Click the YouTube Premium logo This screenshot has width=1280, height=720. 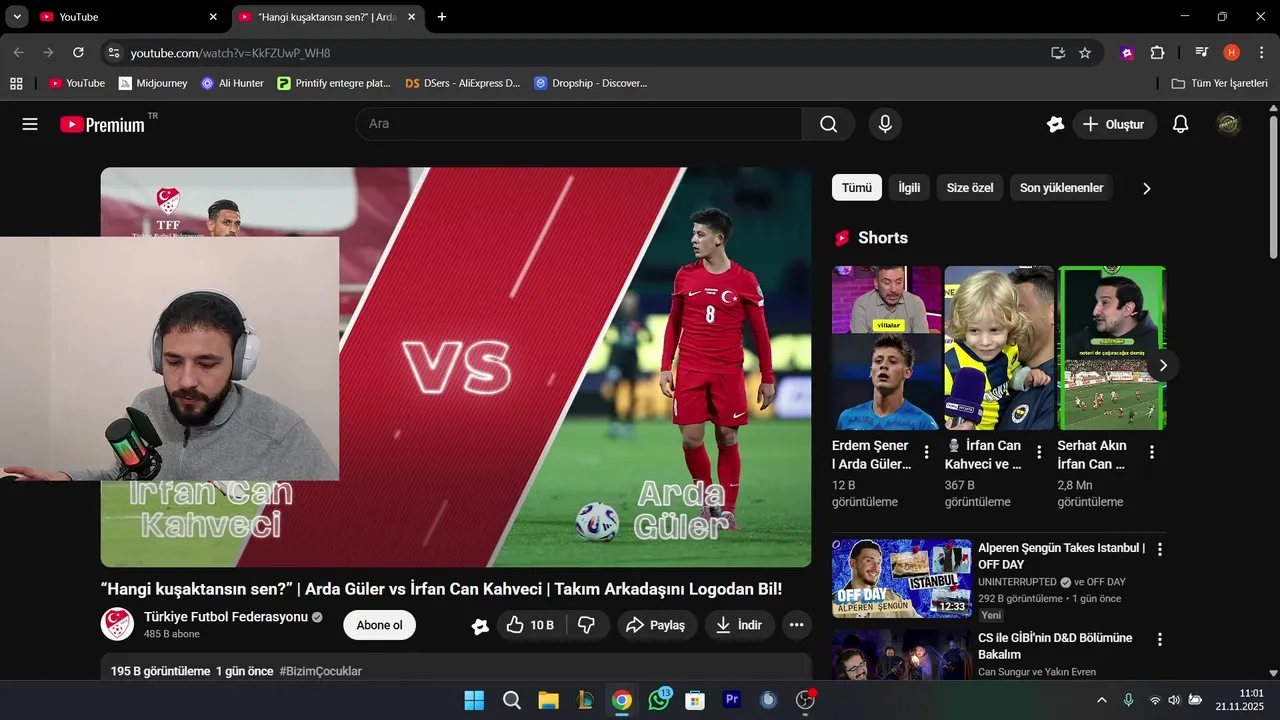(x=103, y=124)
